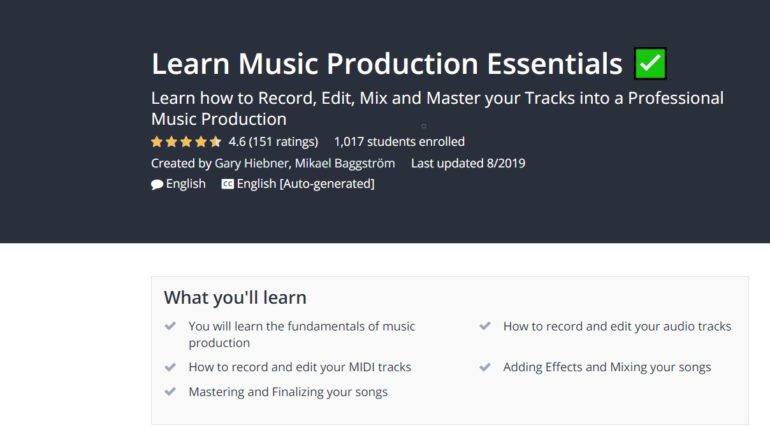
Task: Click the What you'll learn heading
Action: point(235,297)
